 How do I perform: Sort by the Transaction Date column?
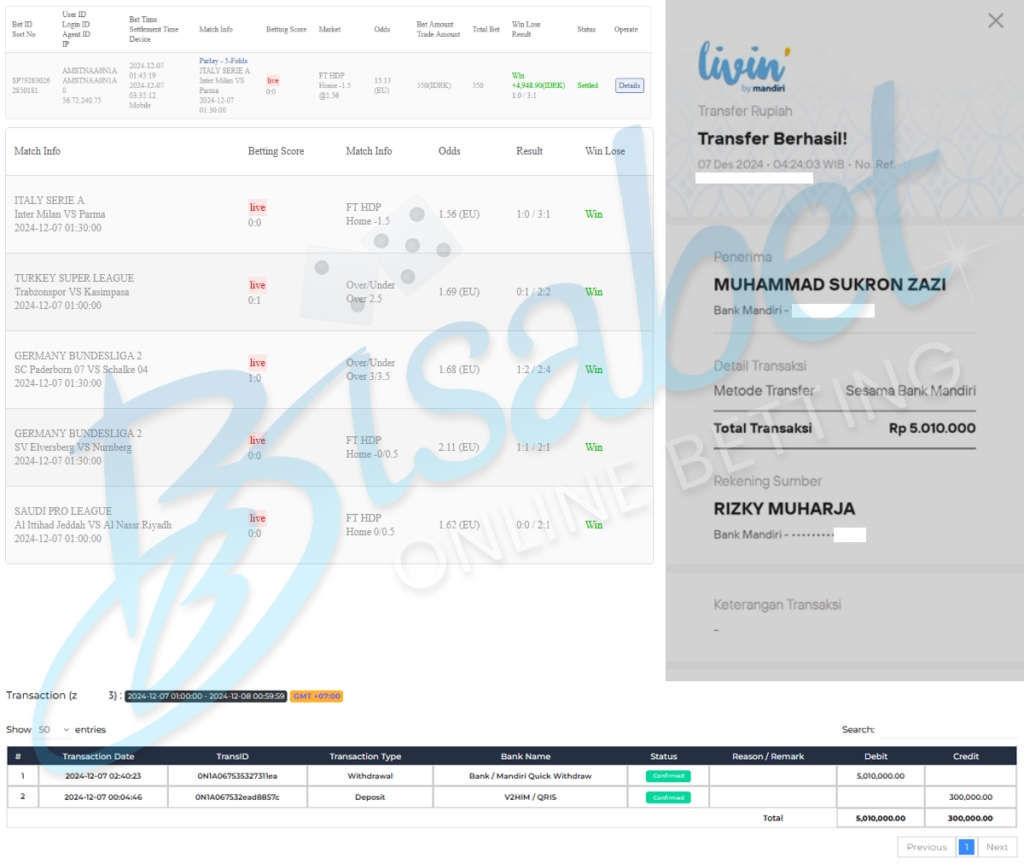pos(98,756)
